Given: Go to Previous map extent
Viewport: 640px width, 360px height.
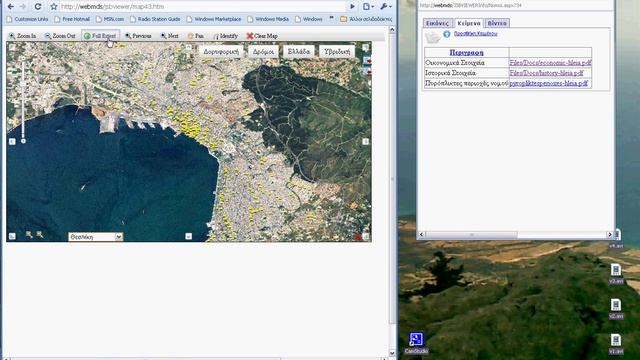Looking at the screenshot, I should click(x=138, y=36).
